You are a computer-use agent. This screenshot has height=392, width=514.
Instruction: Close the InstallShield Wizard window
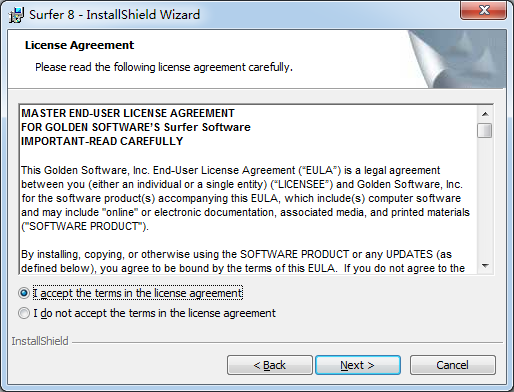(x=484, y=11)
